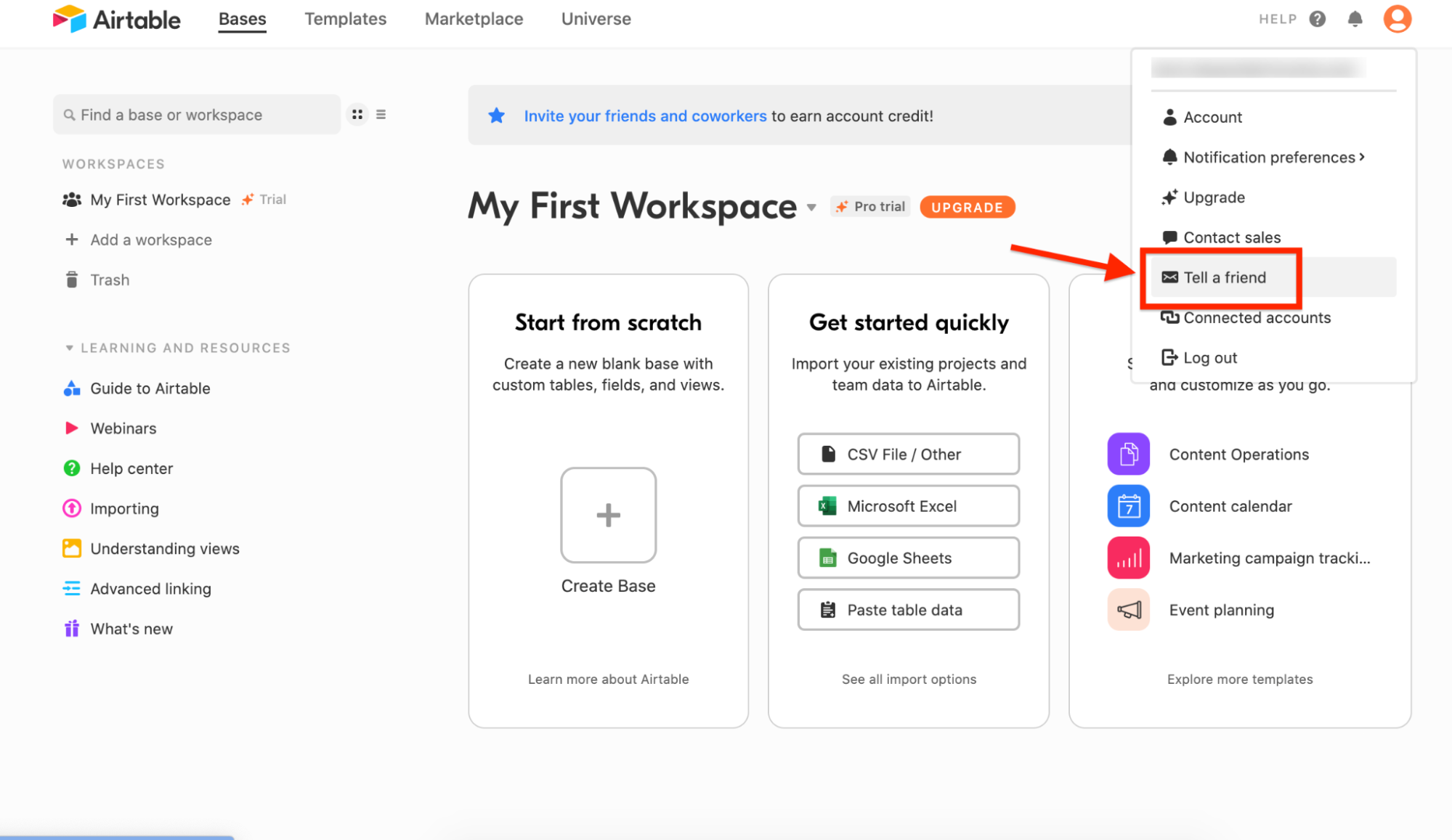Viewport: 1452px width, 840px height.
Task: Click Invite your friends and coworkers link
Action: [645, 116]
